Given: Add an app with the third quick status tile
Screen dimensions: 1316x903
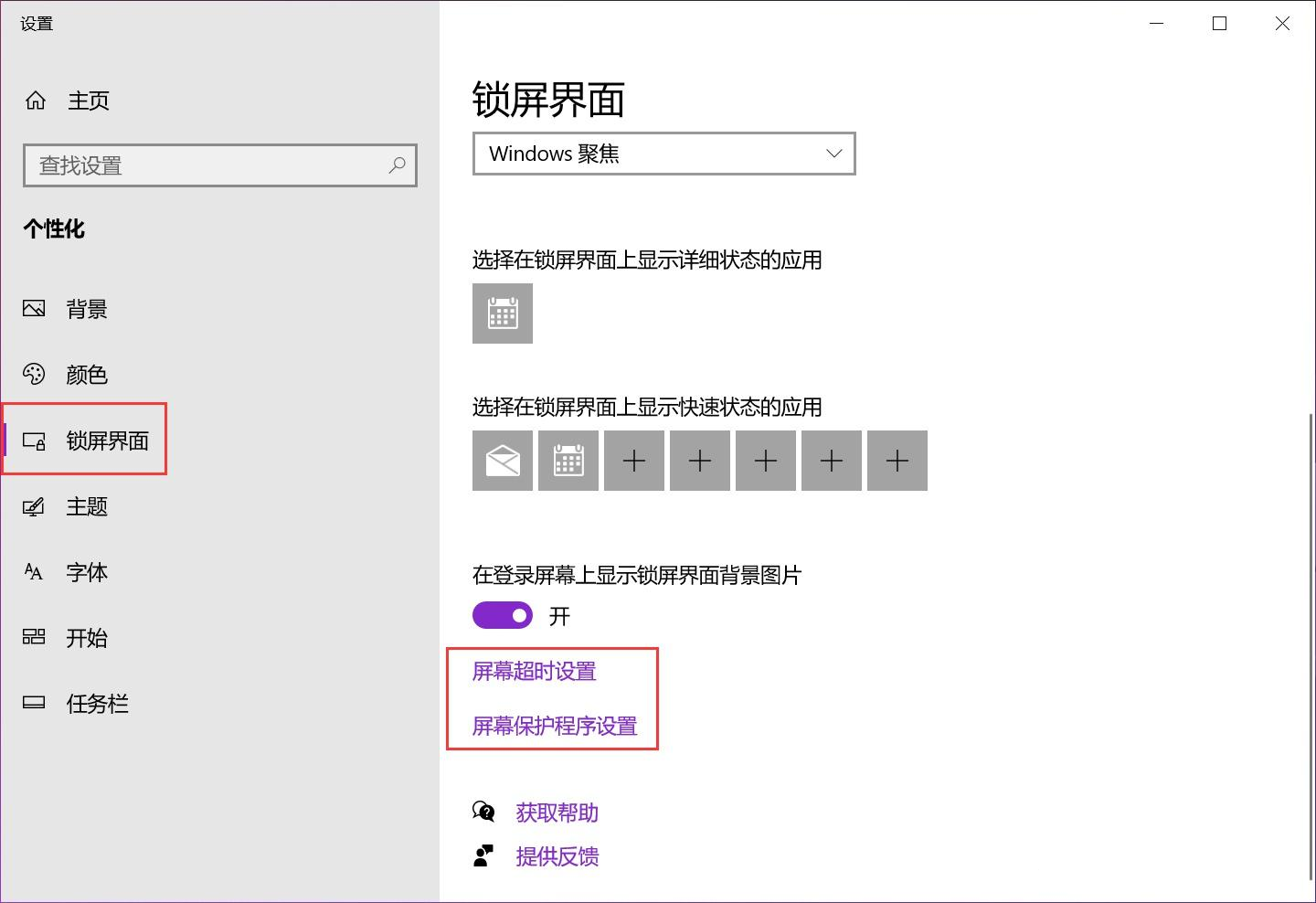Looking at the screenshot, I should [634, 461].
